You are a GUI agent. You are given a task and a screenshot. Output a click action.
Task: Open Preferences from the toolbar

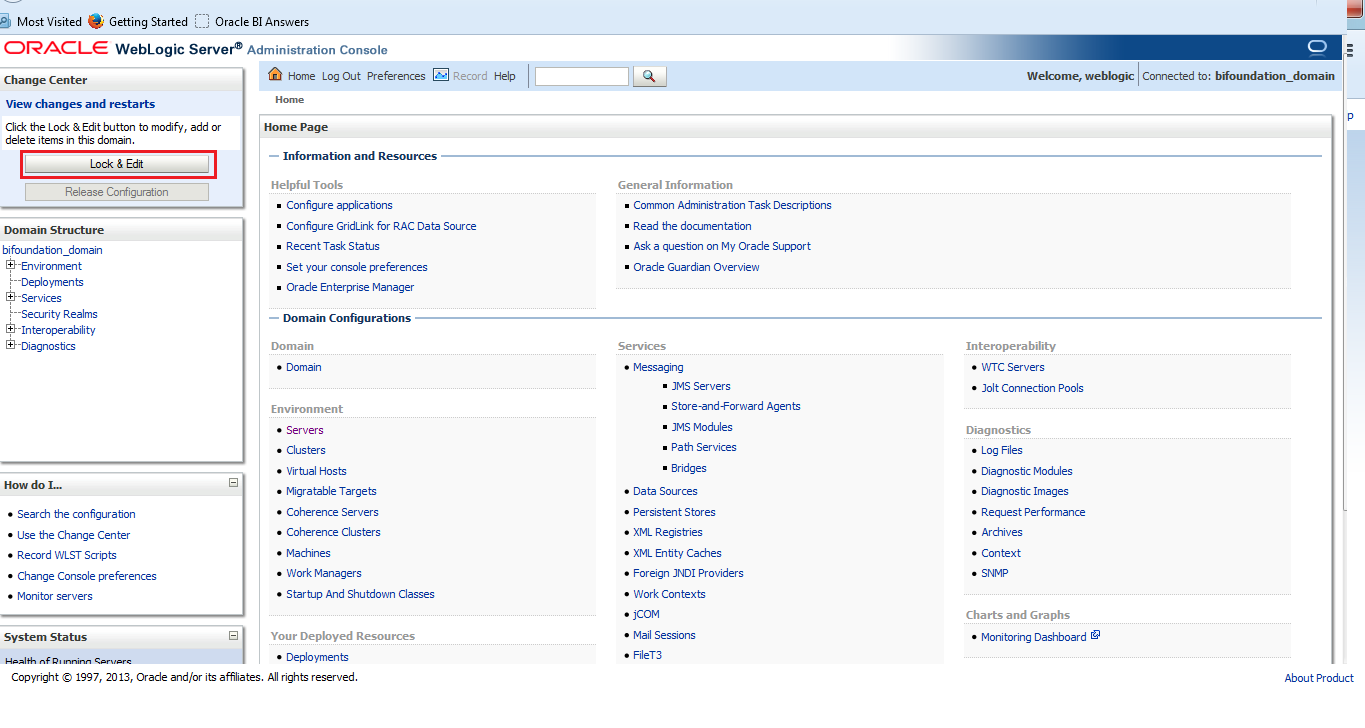point(396,76)
